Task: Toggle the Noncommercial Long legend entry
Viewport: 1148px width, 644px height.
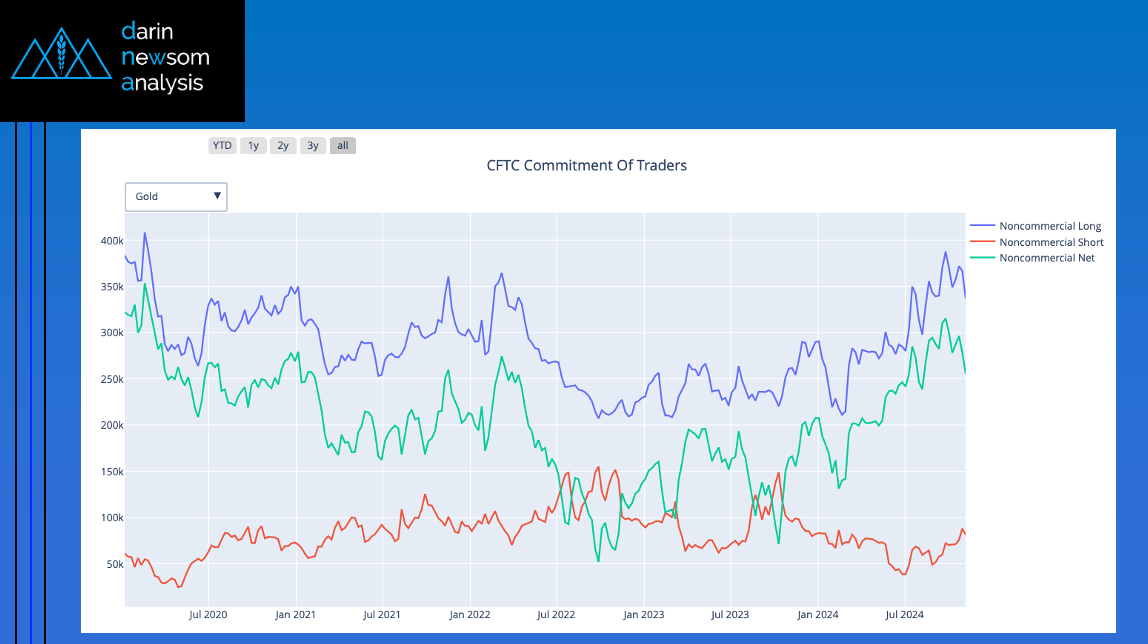Action: pyautogui.click(x=1050, y=226)
